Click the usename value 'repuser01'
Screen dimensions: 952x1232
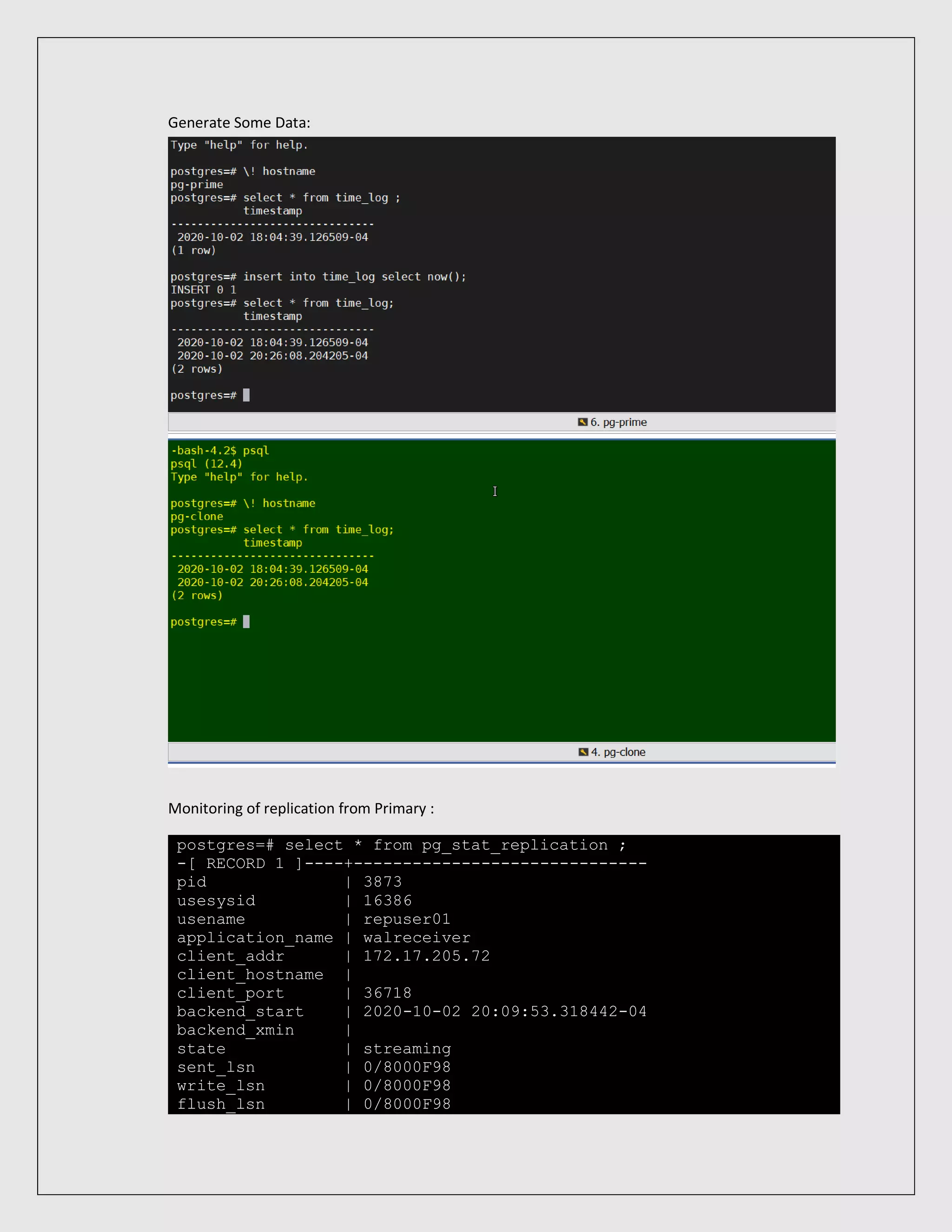coord(407,919)
